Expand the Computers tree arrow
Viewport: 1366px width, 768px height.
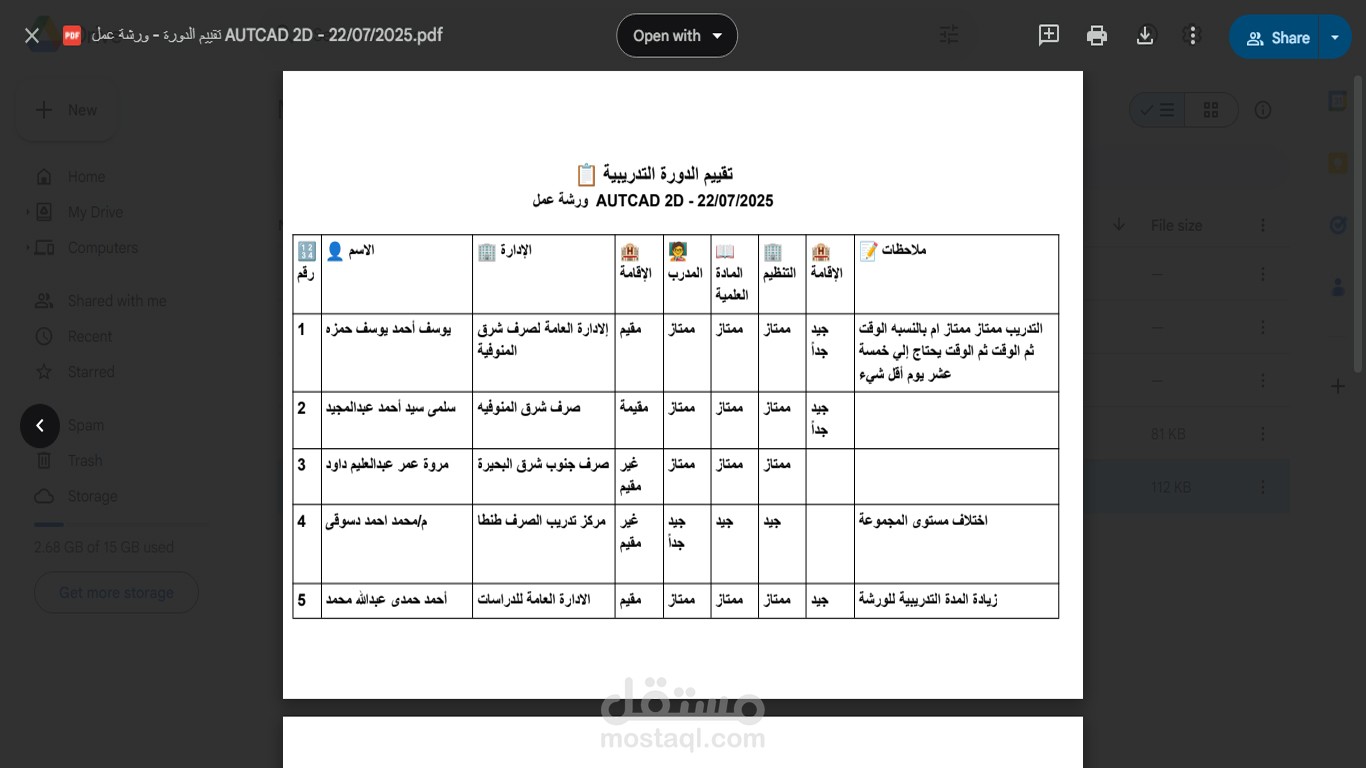27,247
